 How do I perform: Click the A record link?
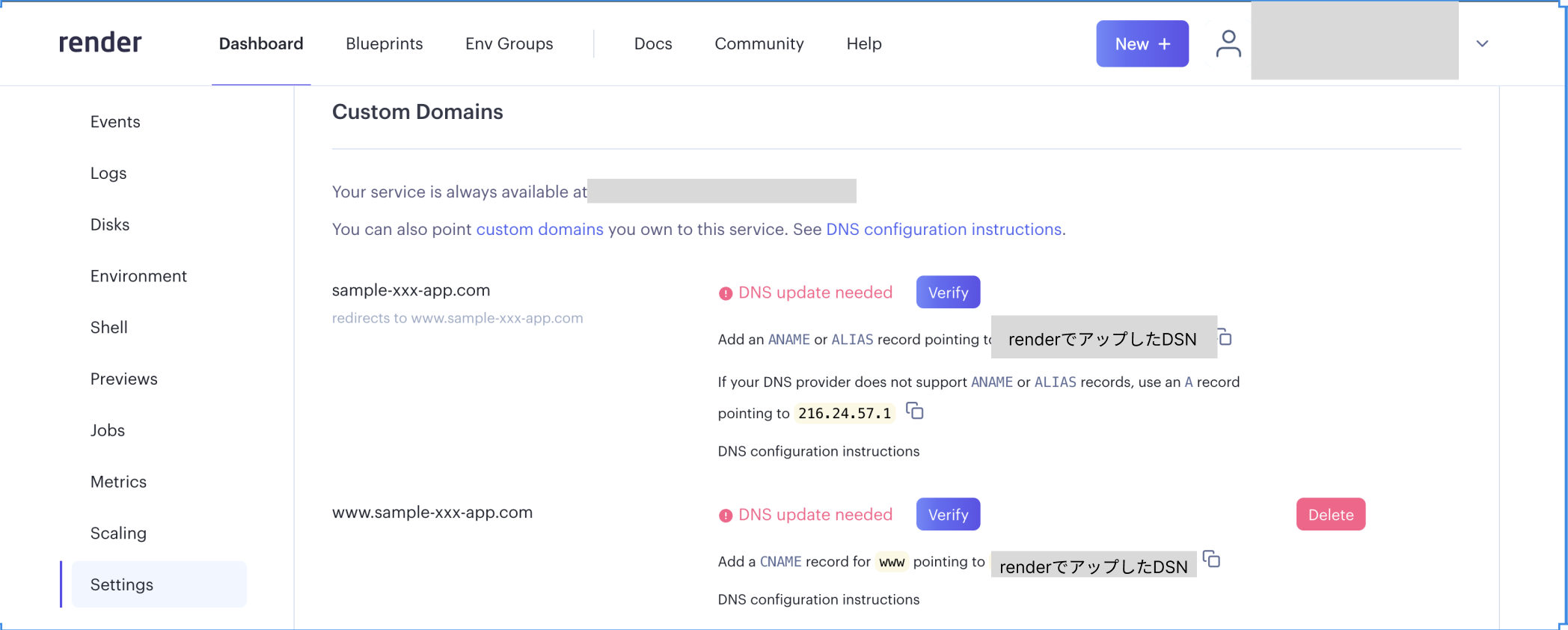pos(1189,382)
